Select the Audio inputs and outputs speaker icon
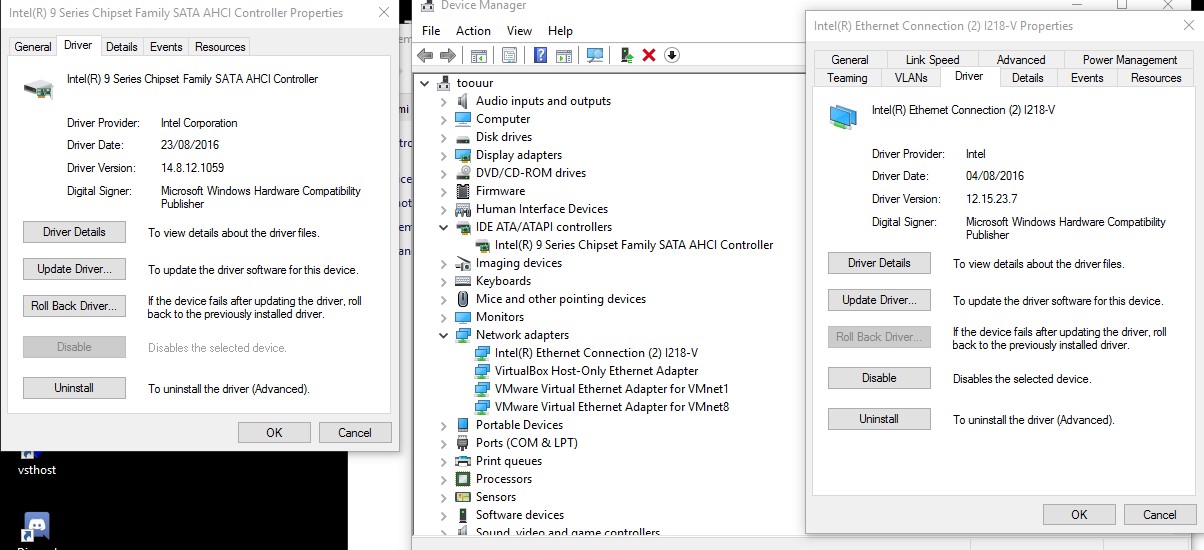 (x=463, y=101)
